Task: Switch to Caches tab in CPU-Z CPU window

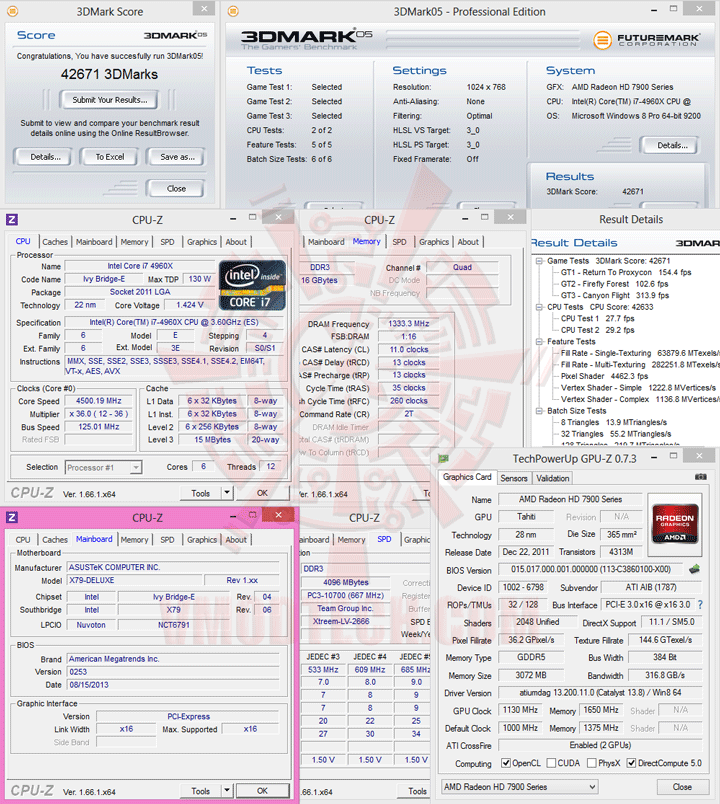Action: 55,242
